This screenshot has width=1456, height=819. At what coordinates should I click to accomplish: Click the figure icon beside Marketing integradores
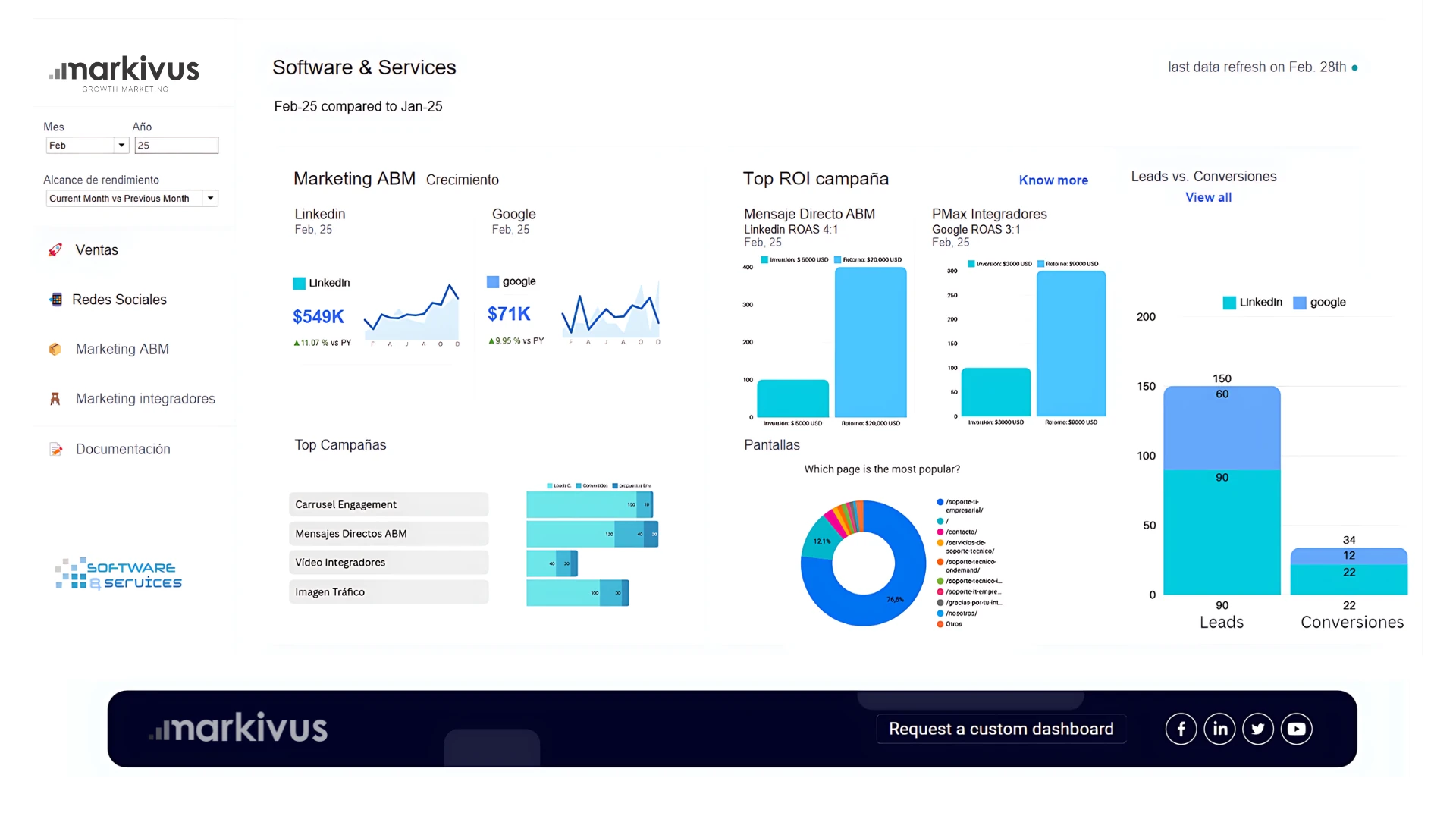click(55, 399)
